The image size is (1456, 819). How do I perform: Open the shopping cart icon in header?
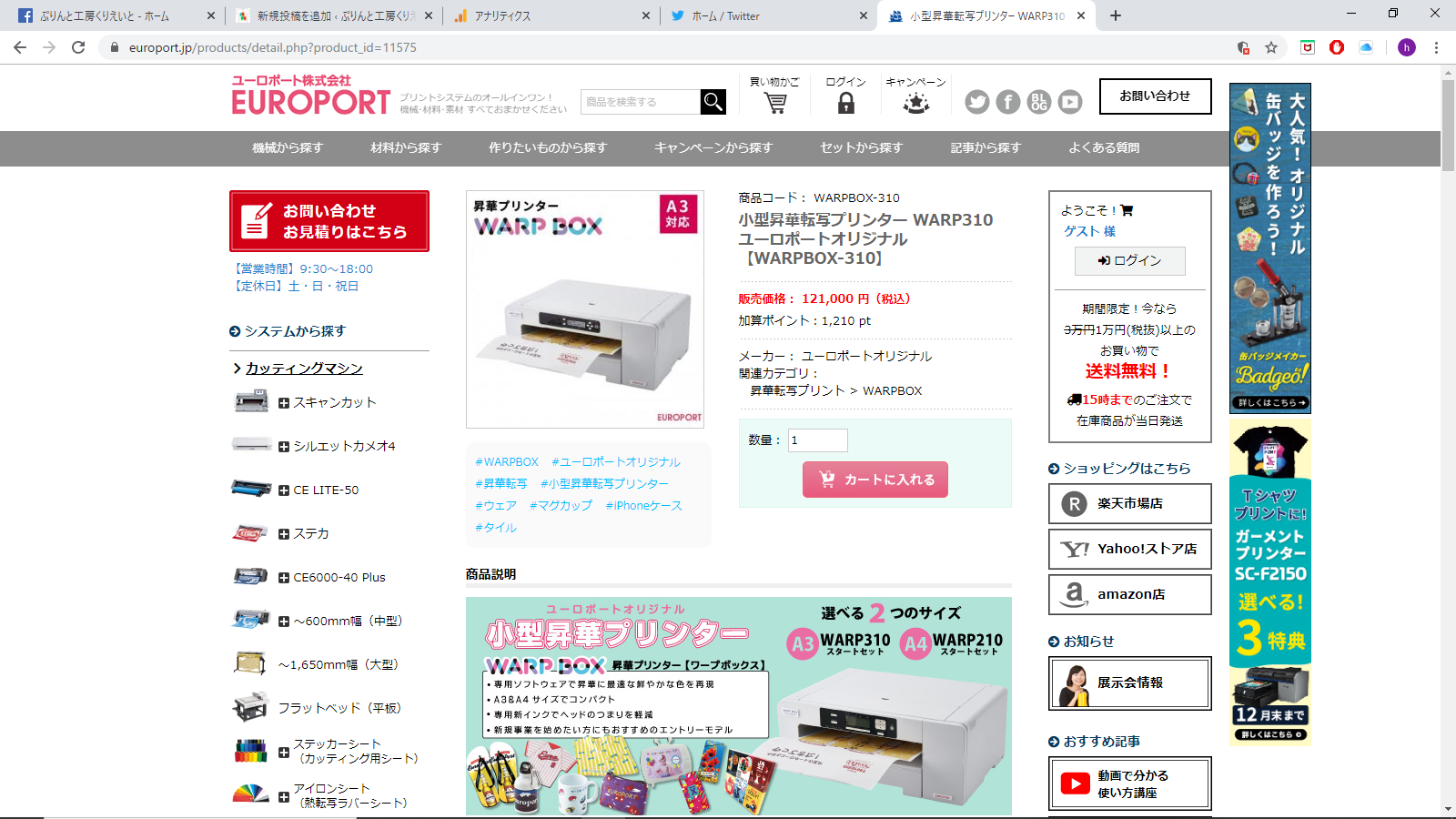click(775, 103)
